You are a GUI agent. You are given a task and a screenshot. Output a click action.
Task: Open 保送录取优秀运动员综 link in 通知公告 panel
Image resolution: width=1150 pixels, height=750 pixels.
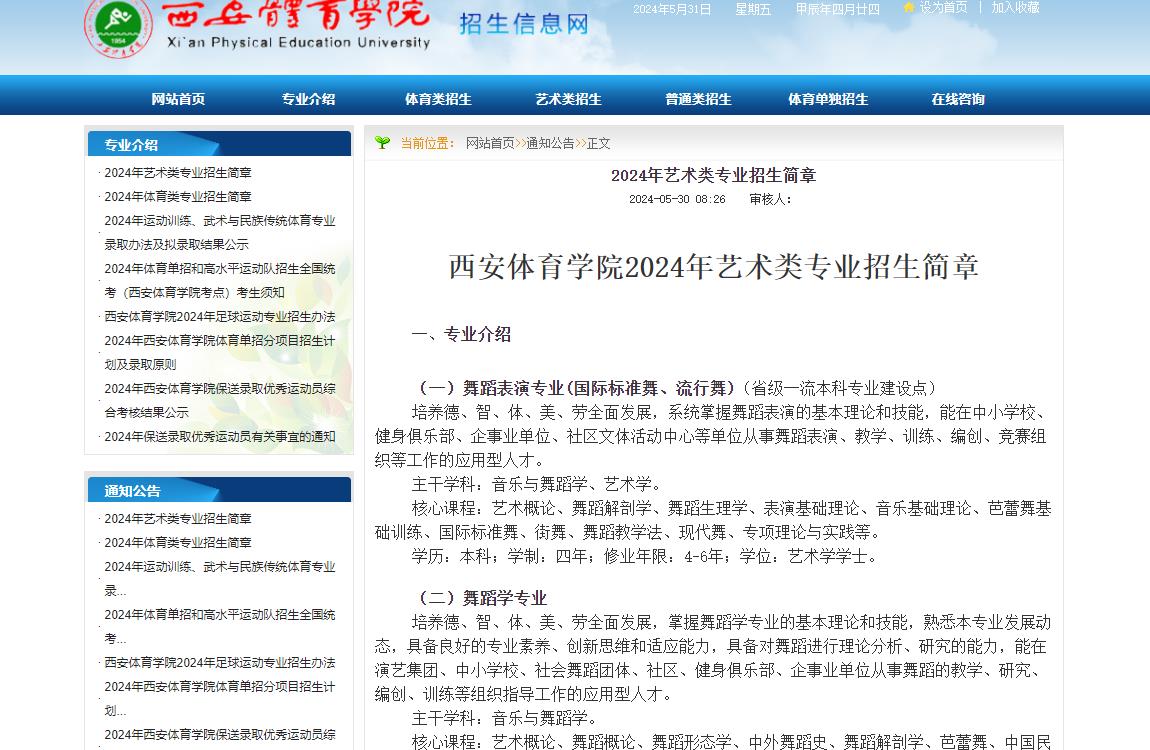pyautogui.click(x=219, y=735)
